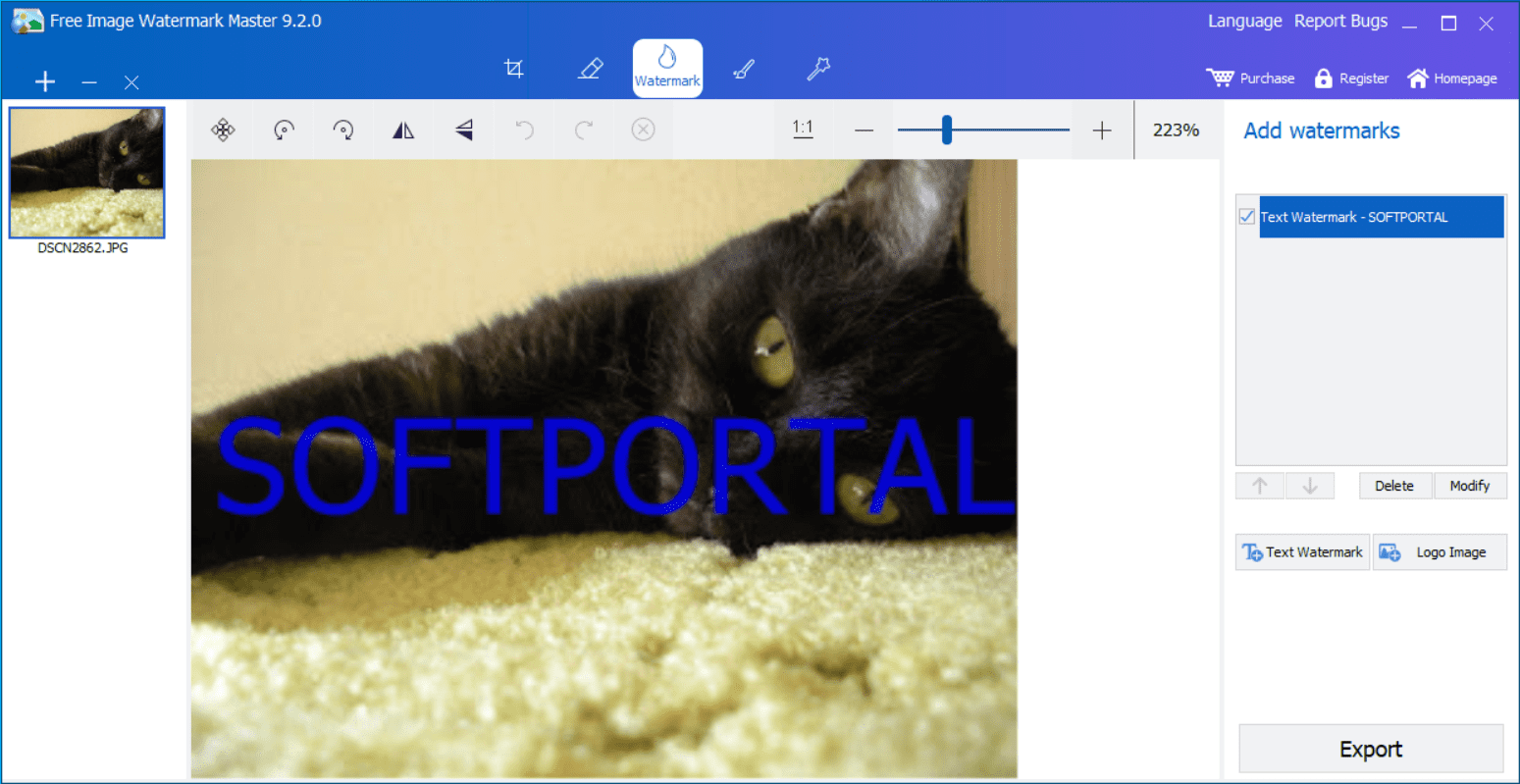Select the DSCN2862.JPG thumbnail
The height and width of the screenshot is (784, 1520).
[x=86, y=173]
